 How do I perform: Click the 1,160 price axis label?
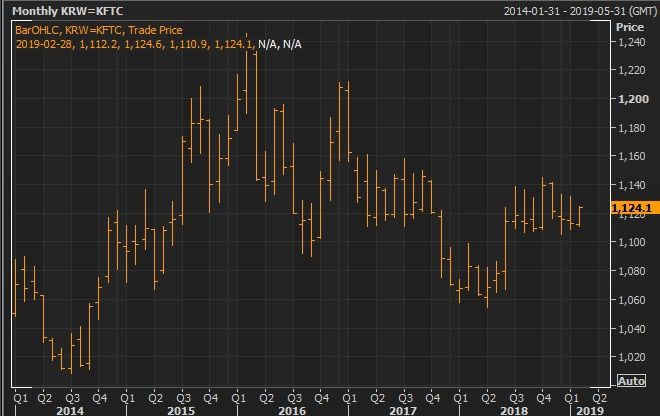click(632, 156)
